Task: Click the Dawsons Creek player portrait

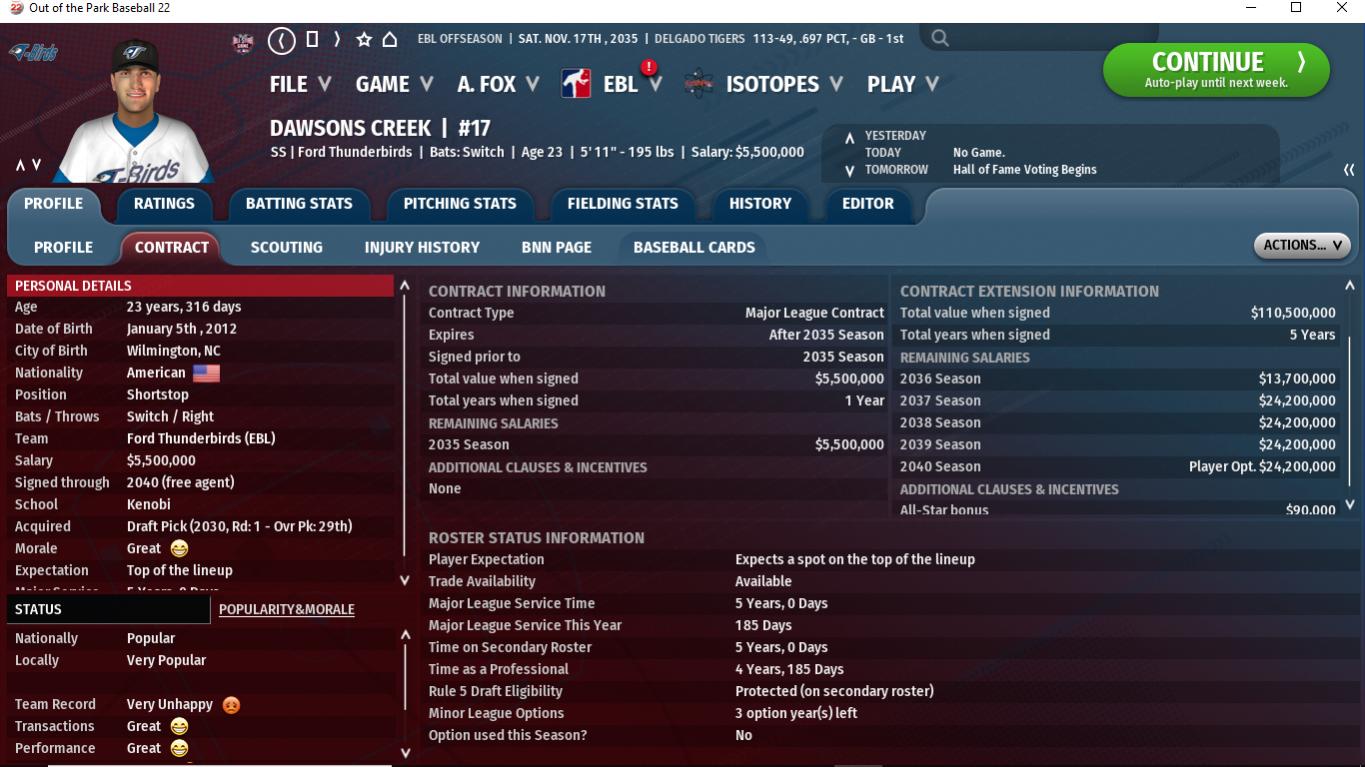Action: [134, 110]
